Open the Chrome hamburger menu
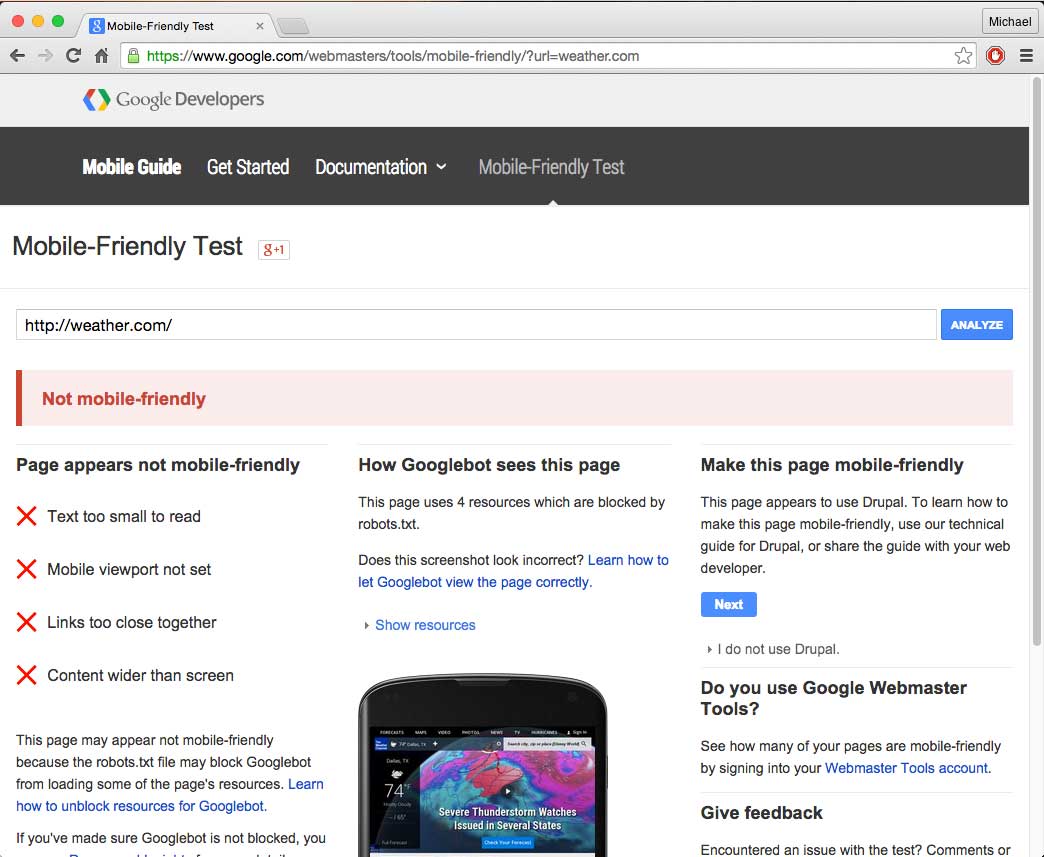Viewport: 1044px width, 857px height. [1026, 56]
